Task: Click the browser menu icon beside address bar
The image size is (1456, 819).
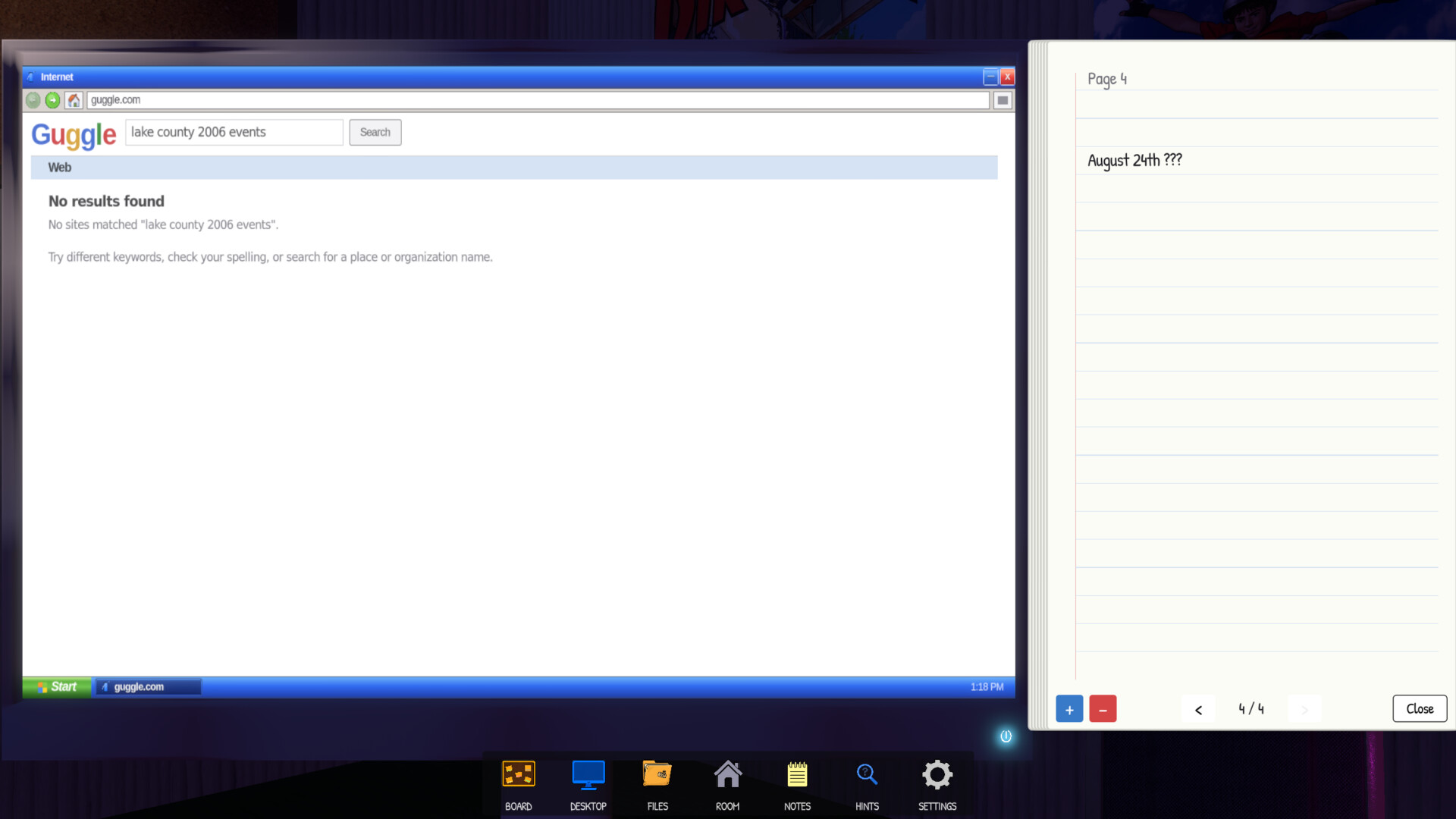Action: (x=1003, y=100)
